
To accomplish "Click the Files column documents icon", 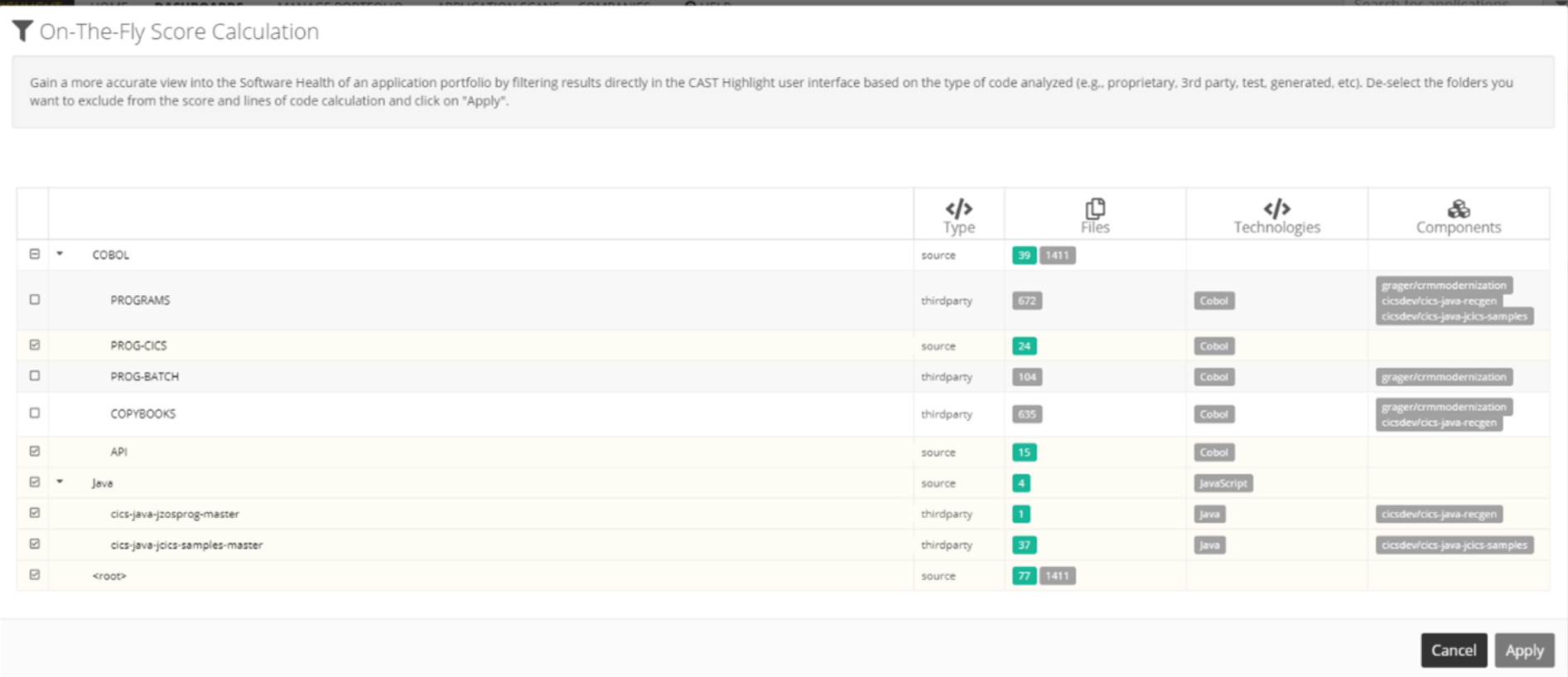I will click(x=1095, y=208).
